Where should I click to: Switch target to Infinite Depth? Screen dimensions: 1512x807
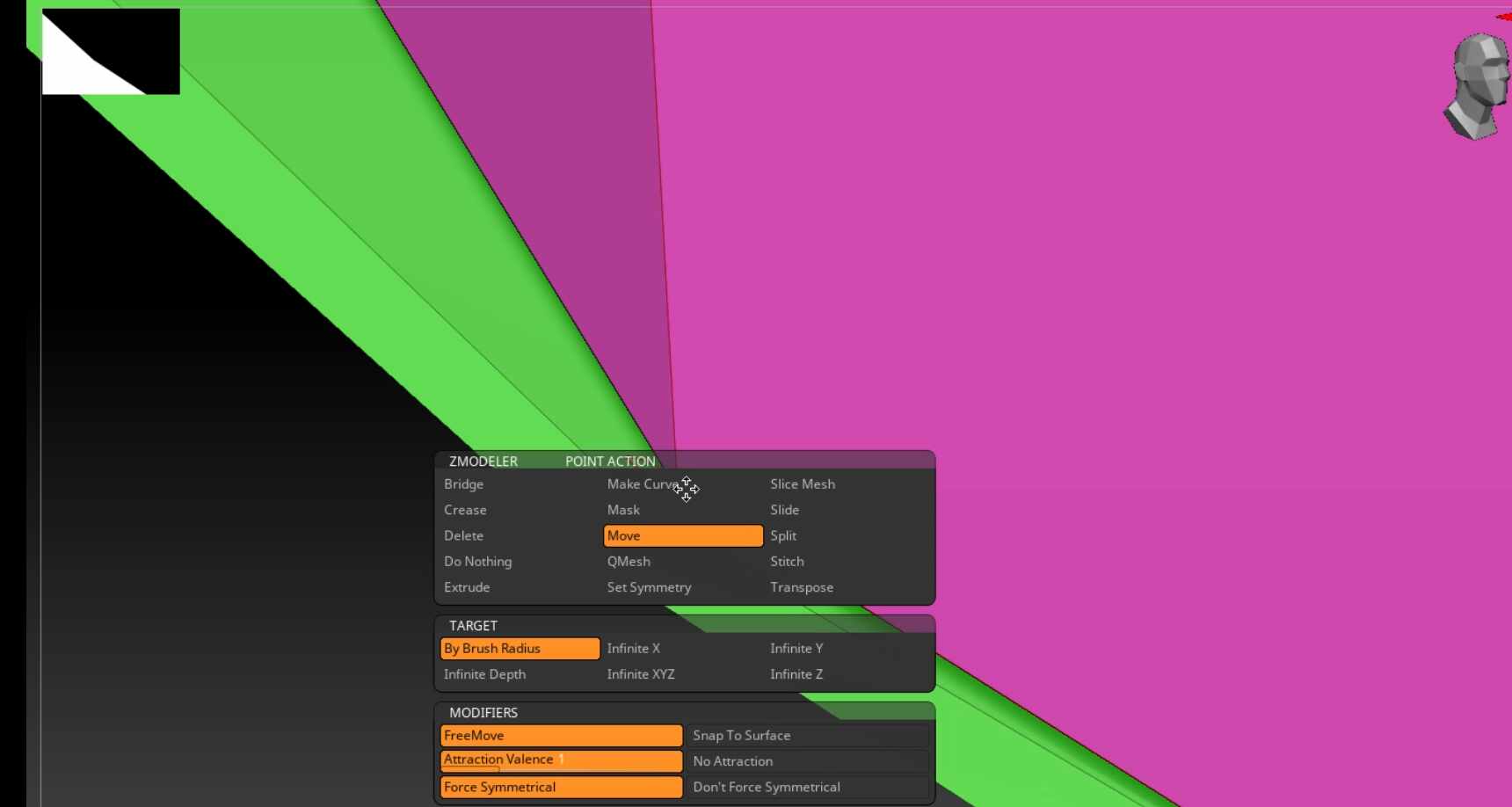click(x=484, y=674)
